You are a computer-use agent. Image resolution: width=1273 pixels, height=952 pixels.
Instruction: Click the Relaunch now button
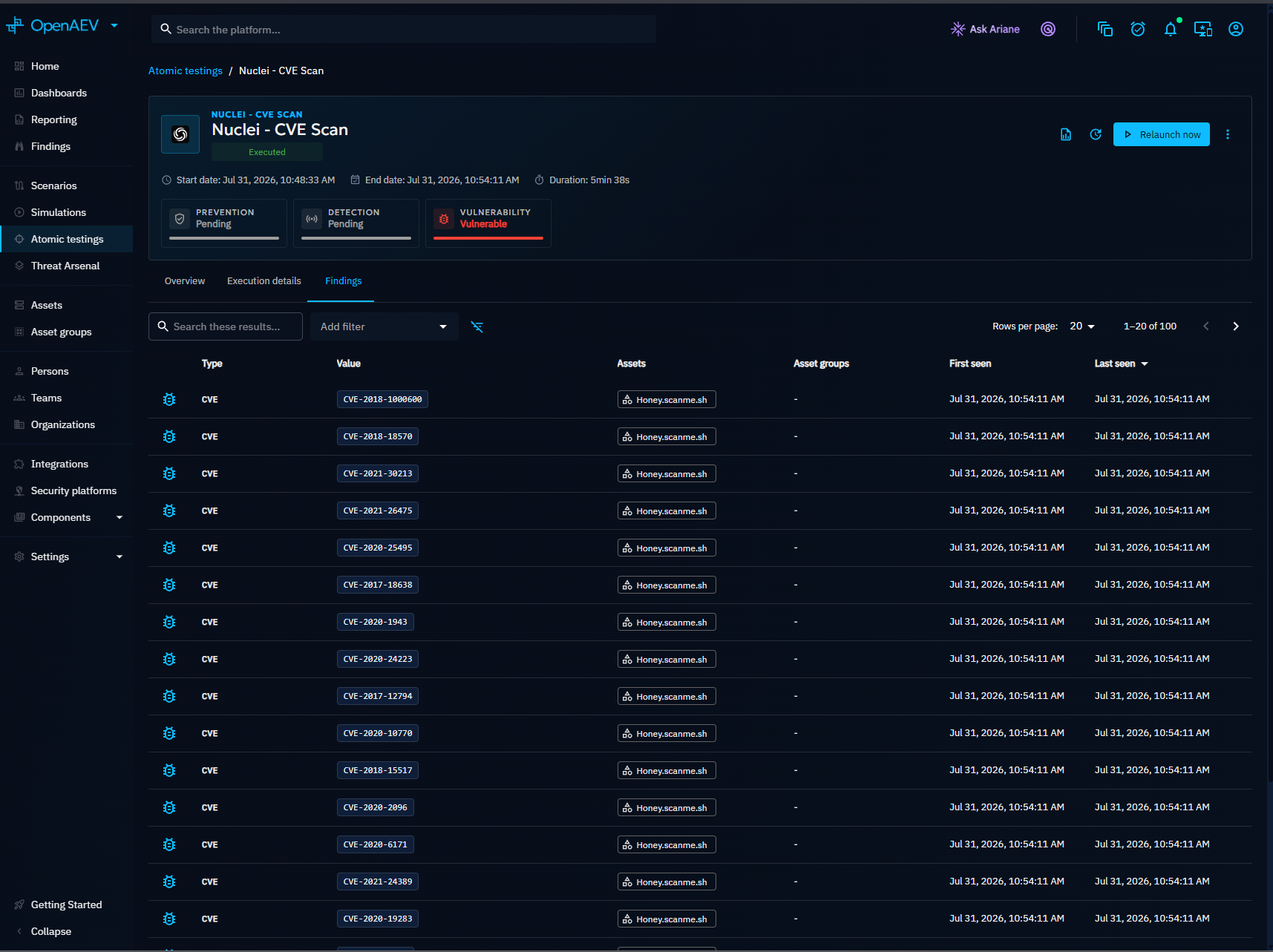tap(1162, 134)
